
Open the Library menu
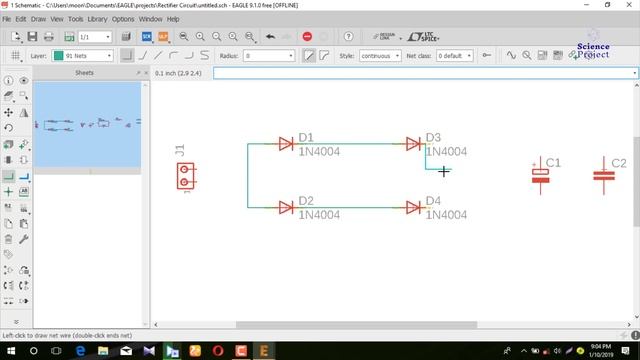[x=97, y=19]
